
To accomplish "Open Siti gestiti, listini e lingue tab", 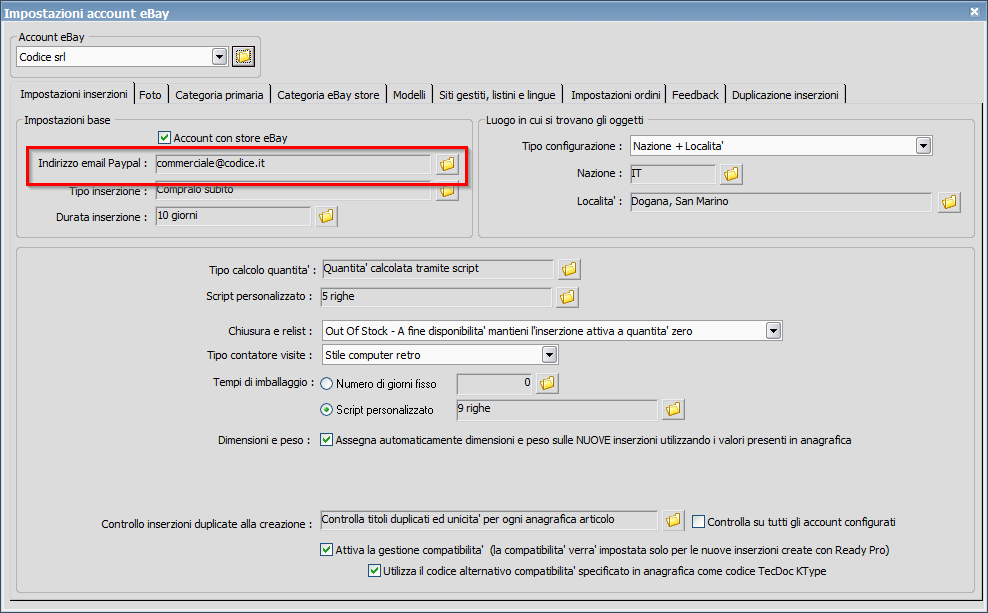I will pos(497,95).
